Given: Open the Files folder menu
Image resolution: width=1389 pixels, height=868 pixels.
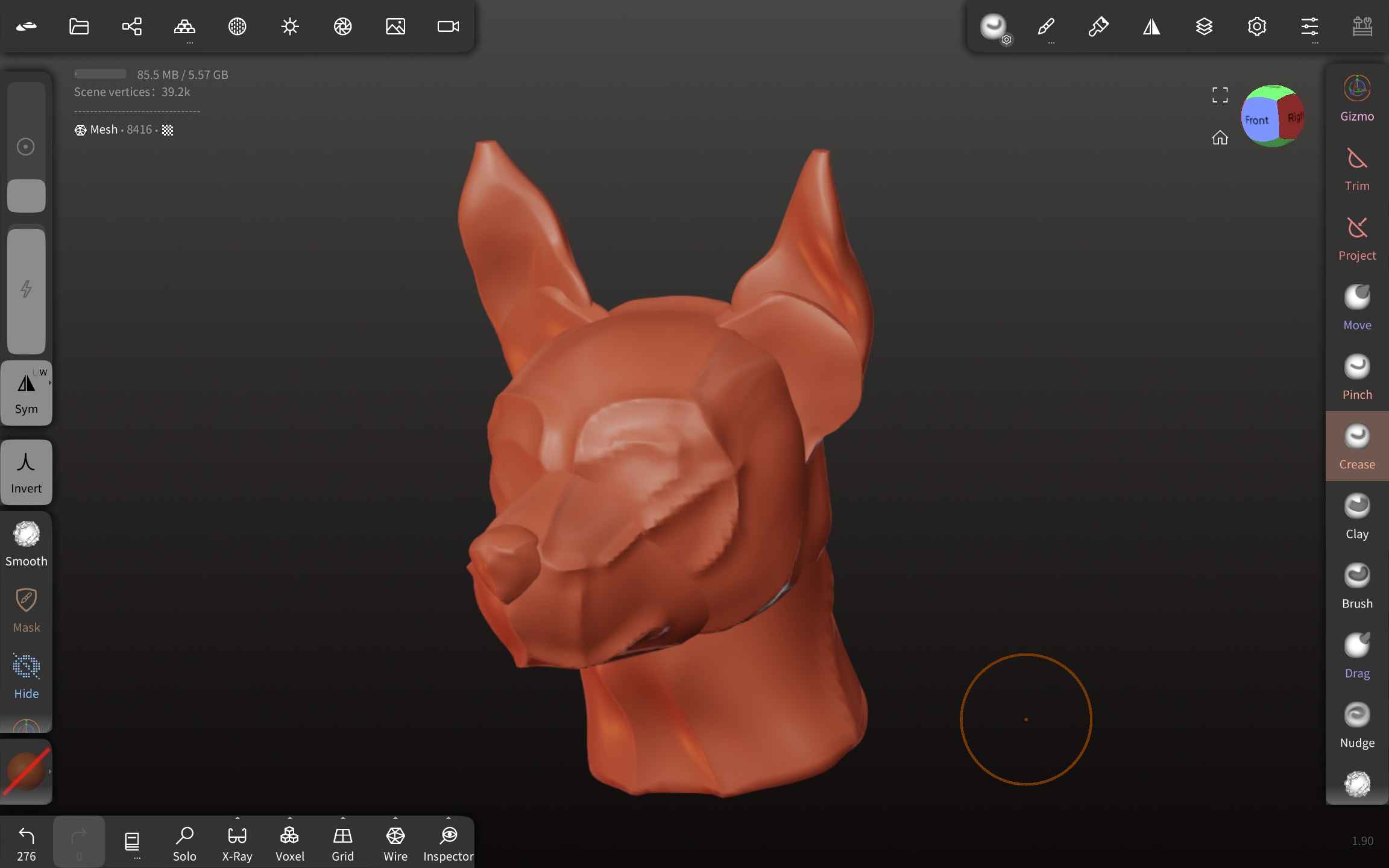Looking at the screenshot, I should point(79,27).
